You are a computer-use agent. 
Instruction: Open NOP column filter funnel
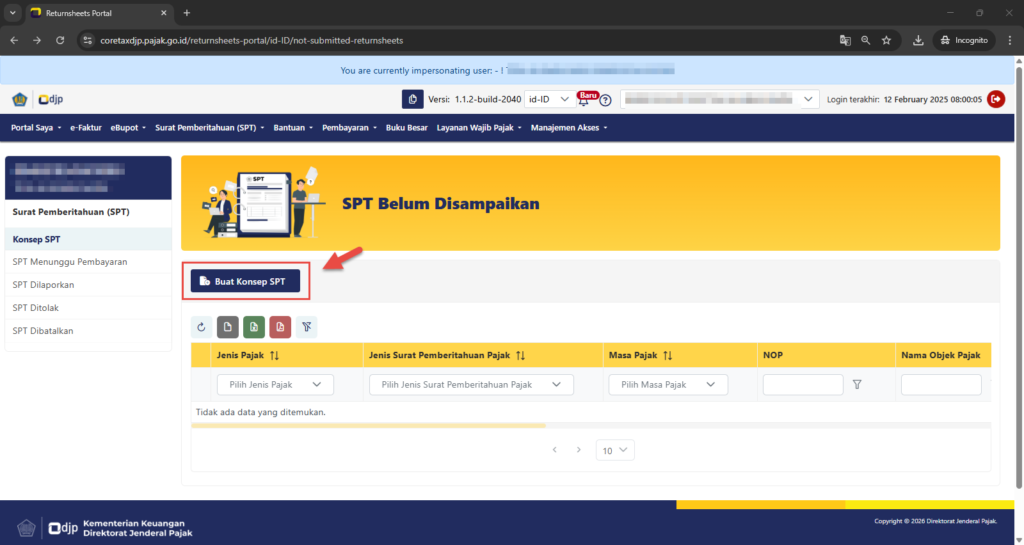click(x=857, y=385)
